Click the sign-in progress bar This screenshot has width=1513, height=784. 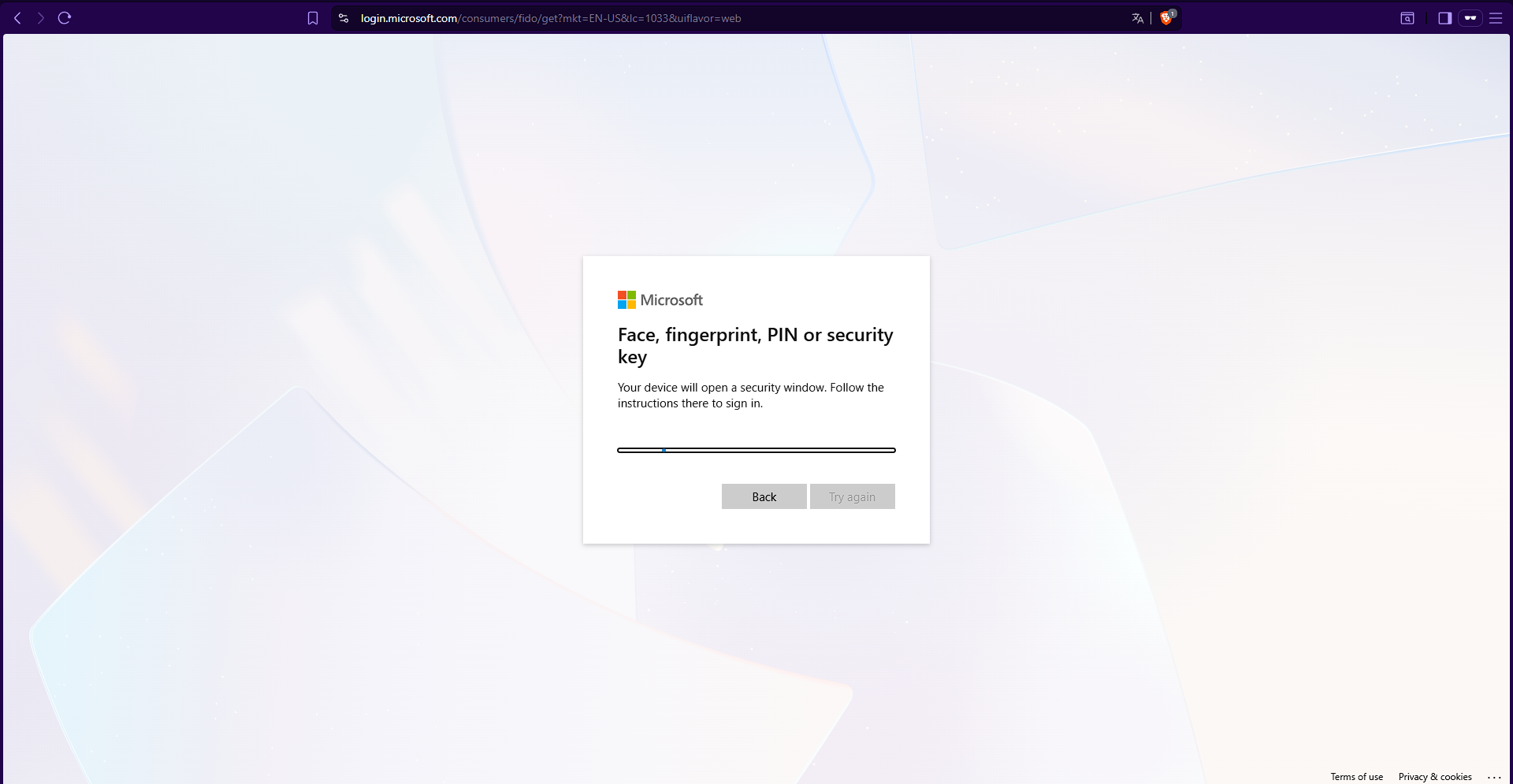[756, 450]
